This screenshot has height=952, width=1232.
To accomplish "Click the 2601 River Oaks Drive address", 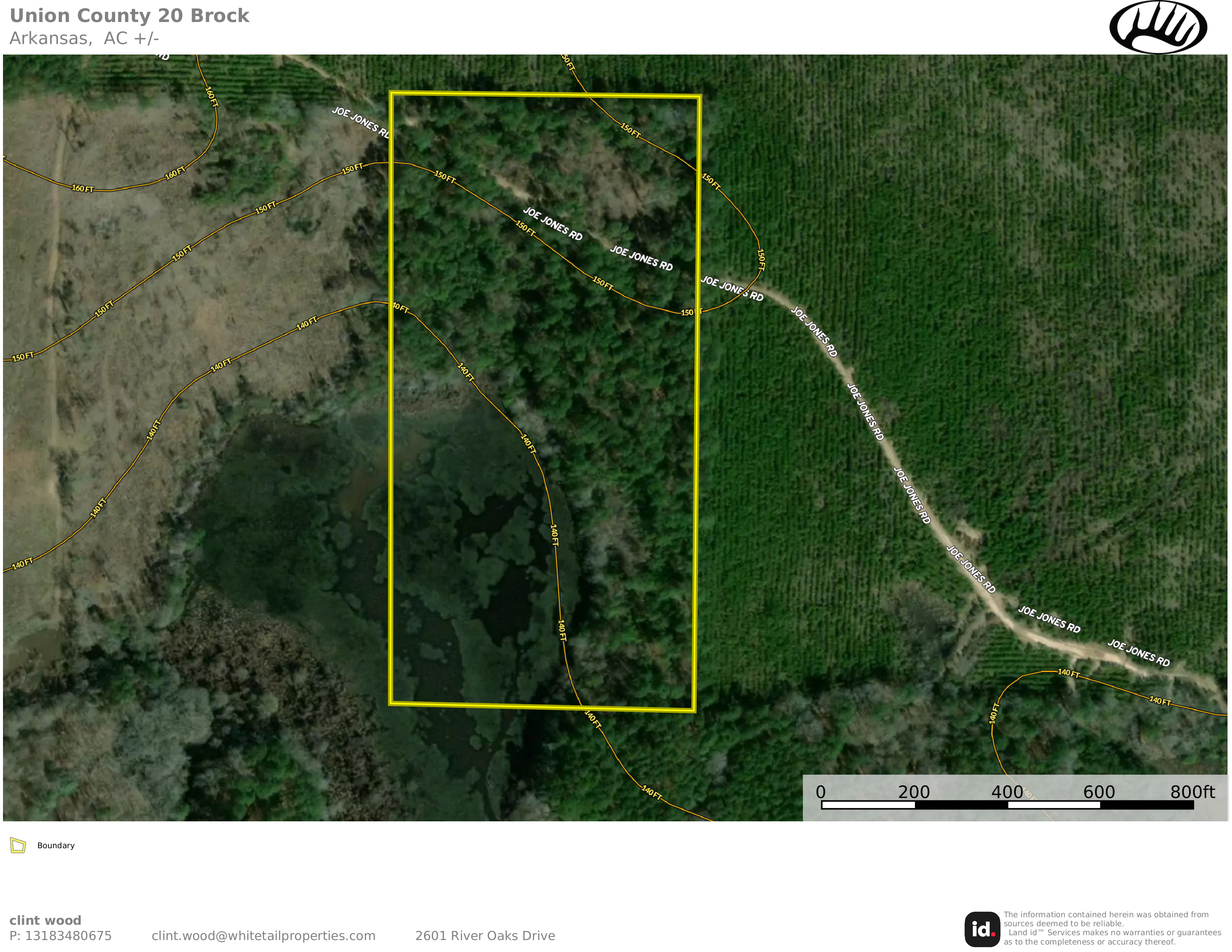I will [485, 936].
